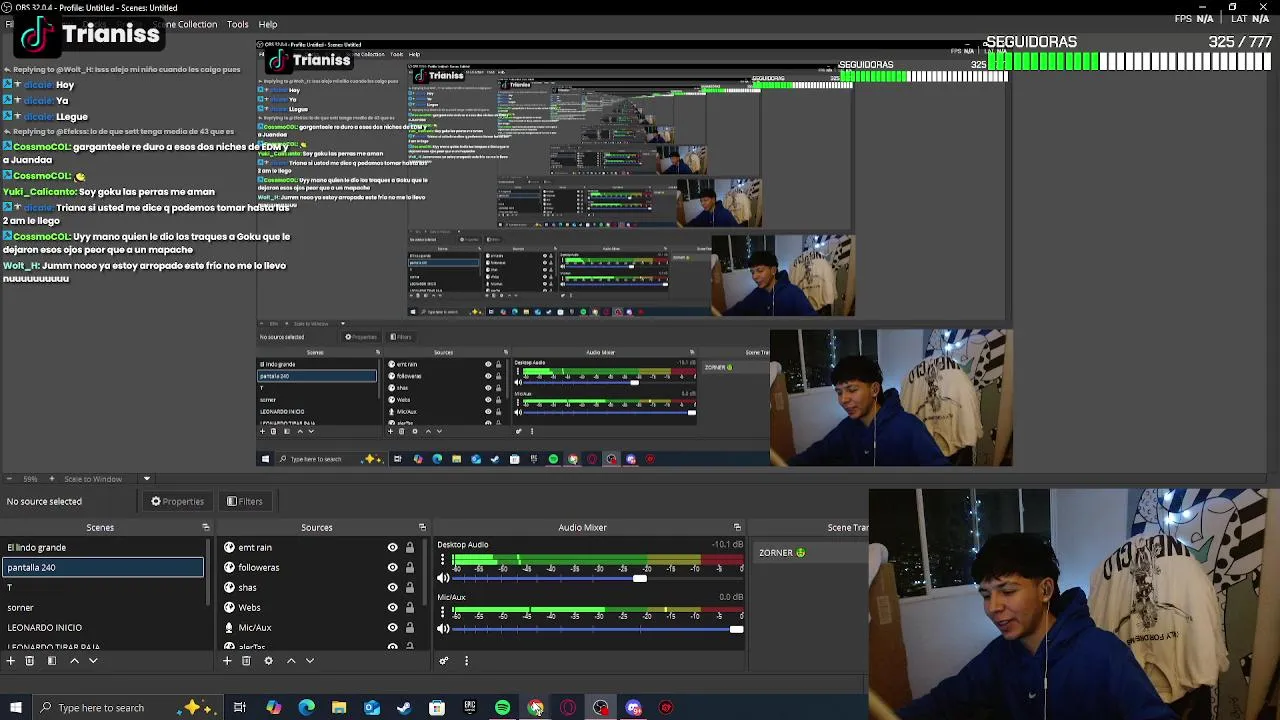Move the selected source down
1280x720 pixels.
(x=310, y=660)
